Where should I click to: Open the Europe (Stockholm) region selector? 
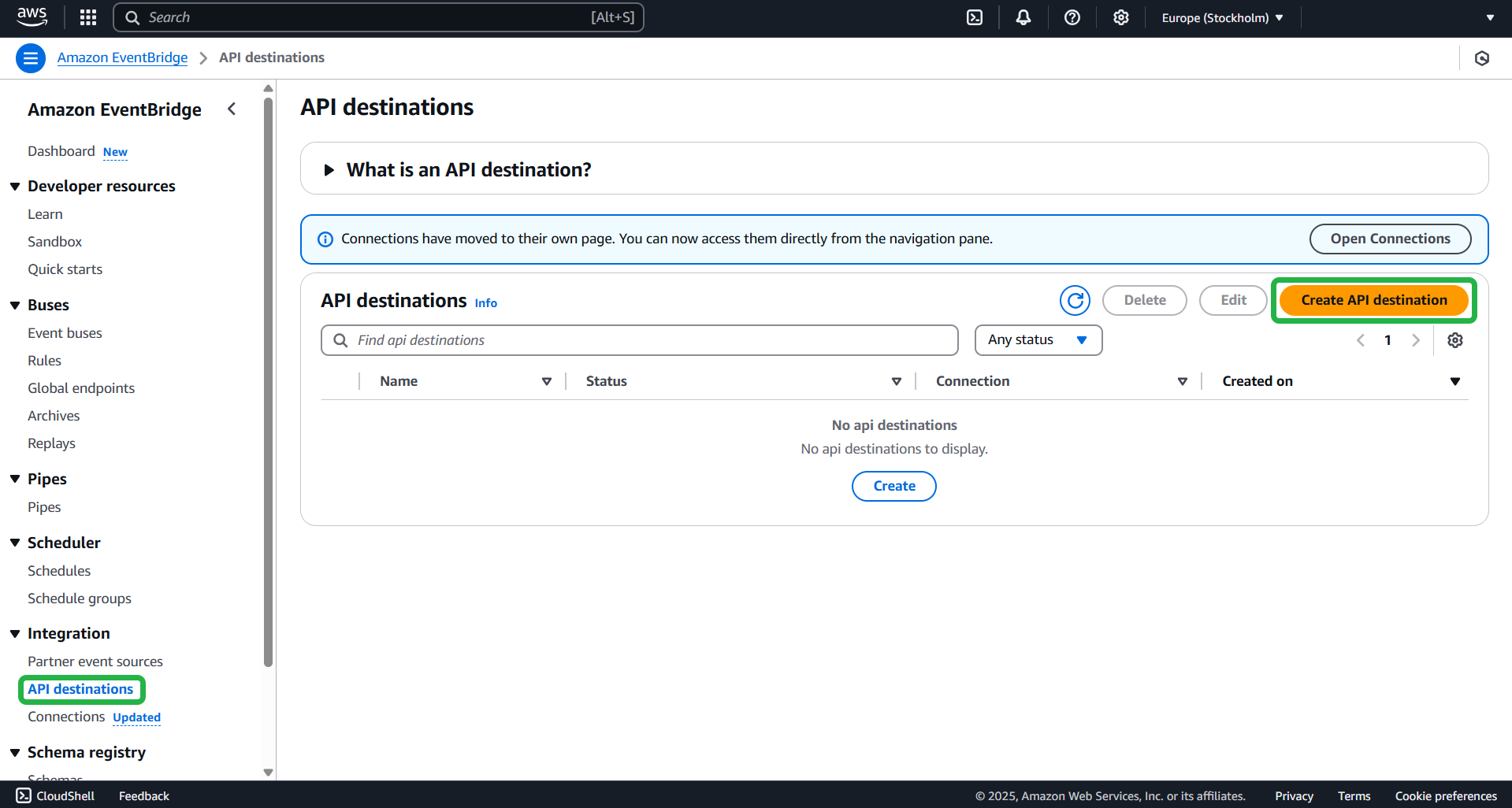[1221, 17]
